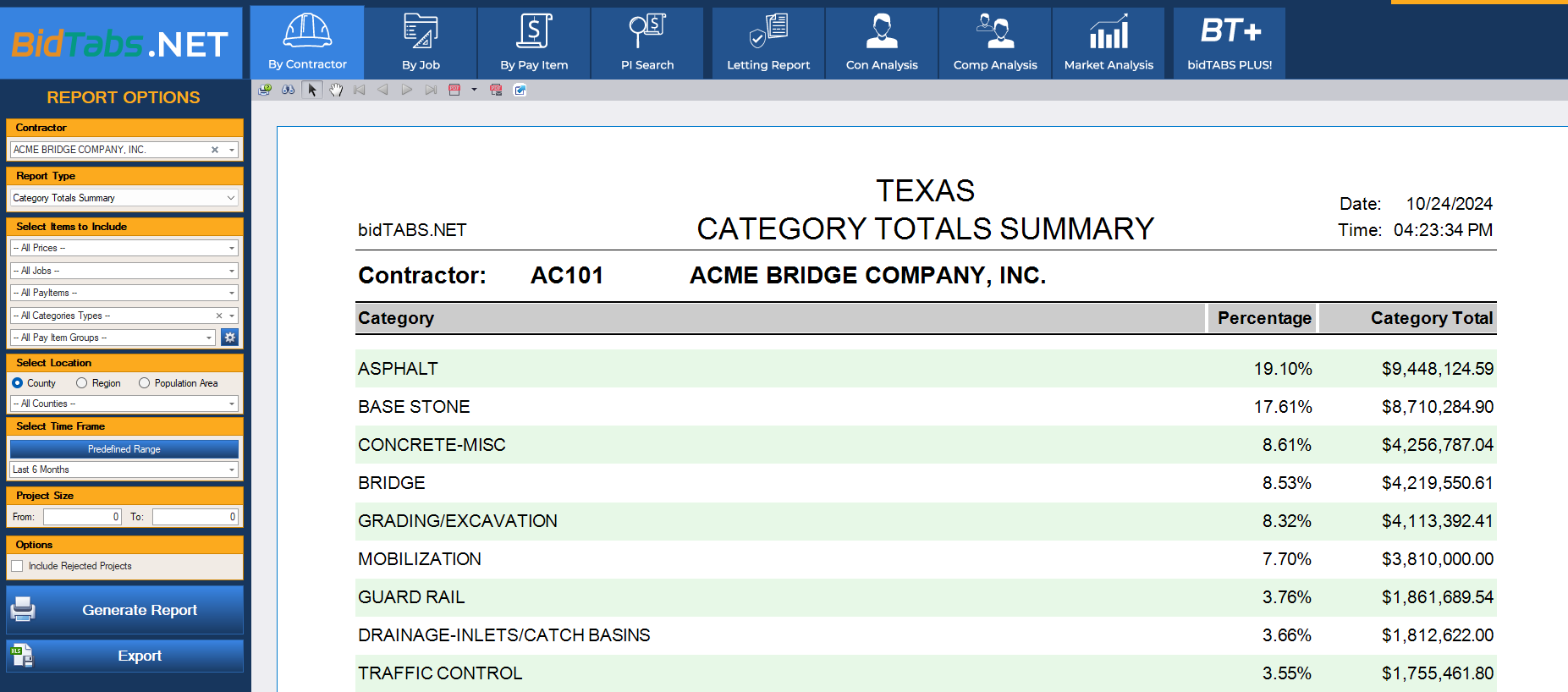Click the Export button
The height and width of the screenshot is (692, 1568).
[x=124, y=656]
